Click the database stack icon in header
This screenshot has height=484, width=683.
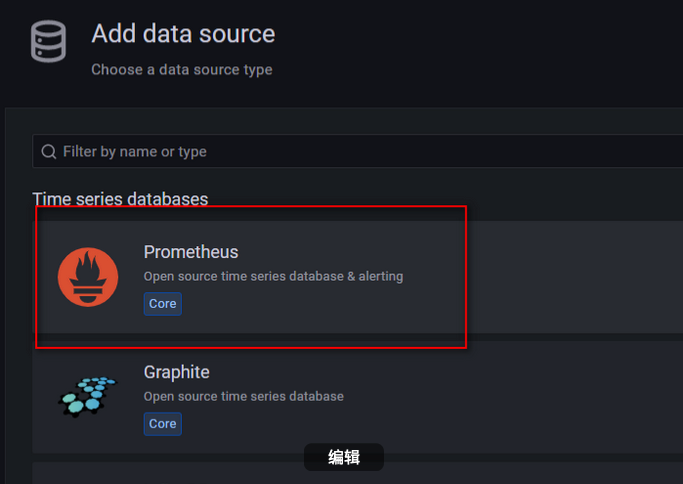click(48, 41)
